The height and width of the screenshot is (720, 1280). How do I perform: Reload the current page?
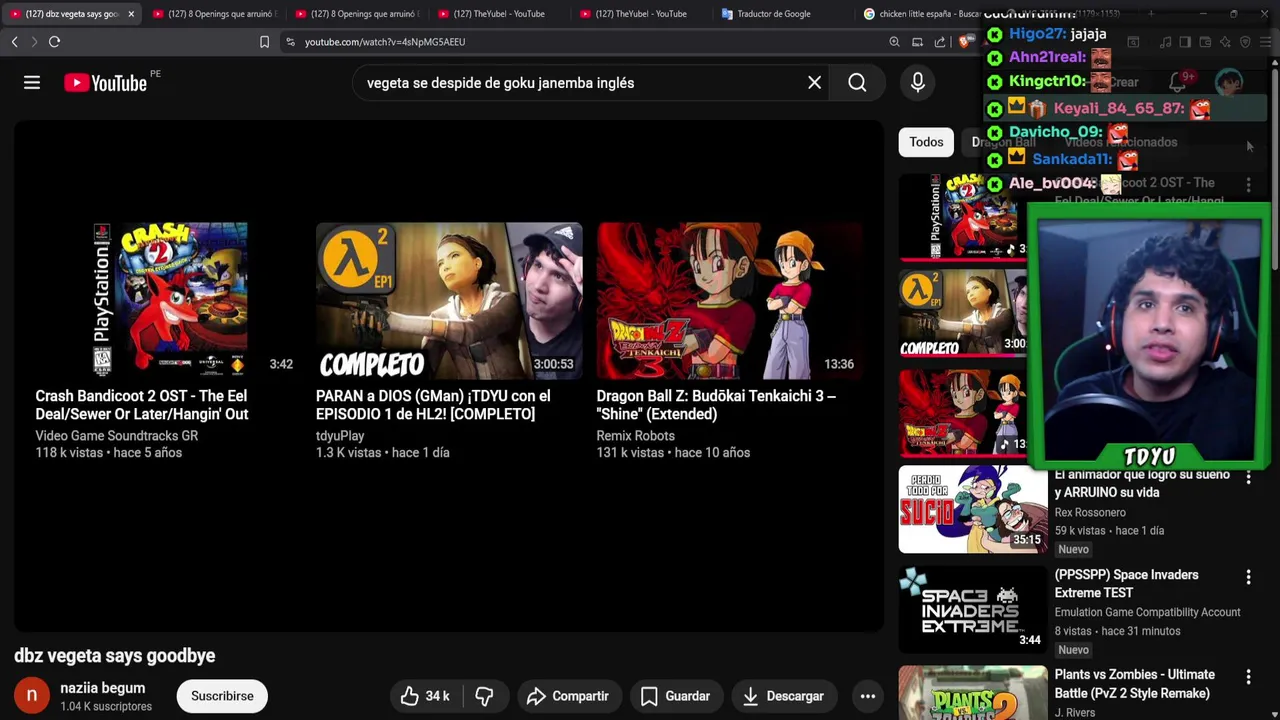pos(55,42)
